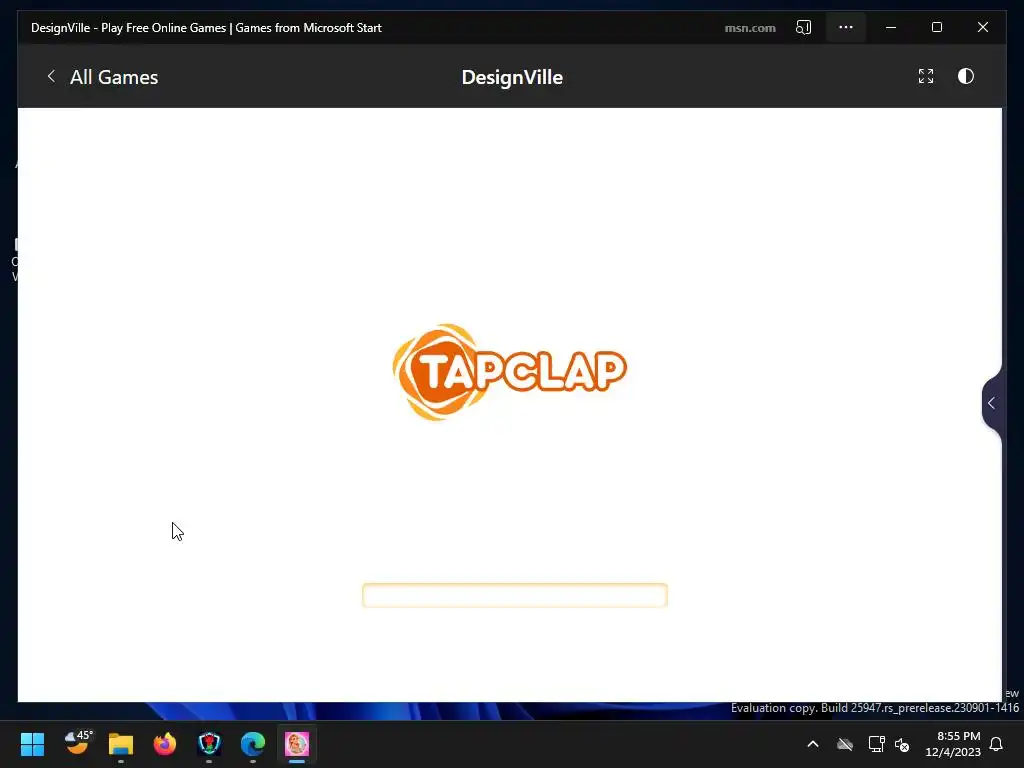Screen dimensions: 1024x768
Task: Open Microsoft Edge from the taskbar
Action: 253,744
